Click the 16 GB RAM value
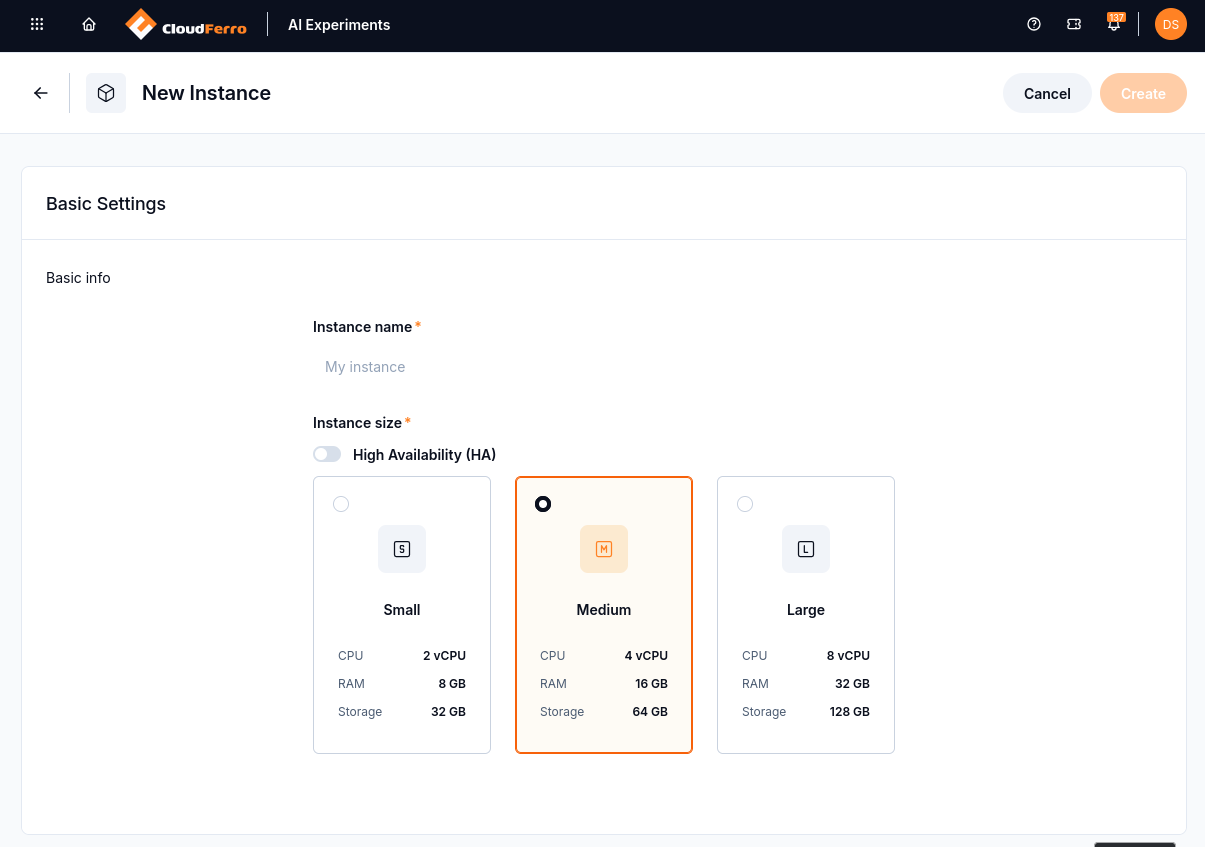 (651, 684)
